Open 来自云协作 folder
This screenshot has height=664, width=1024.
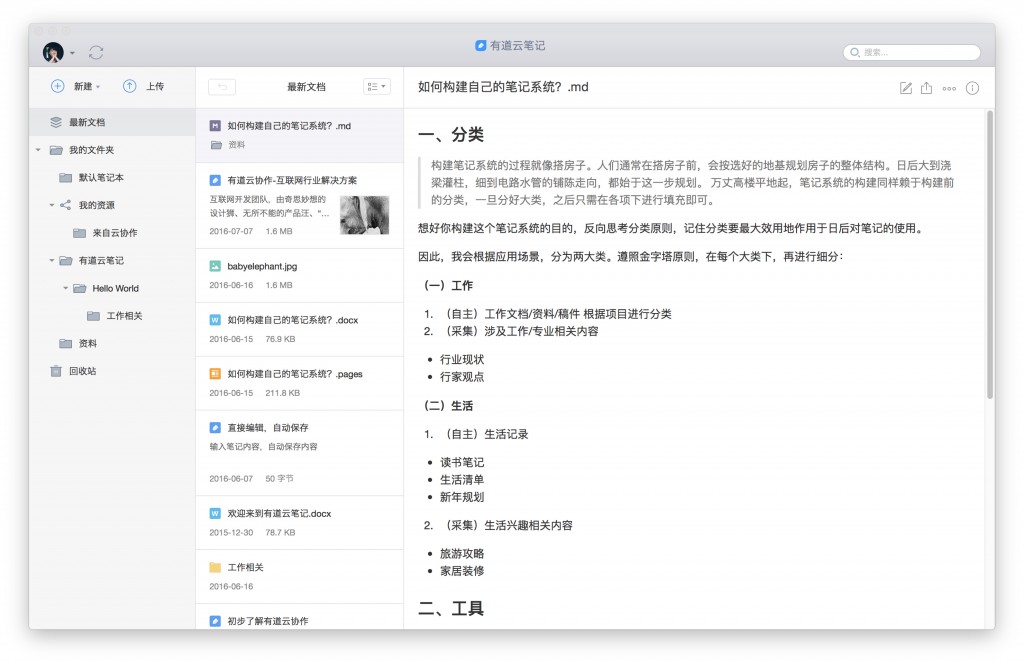tap(114, 233)
